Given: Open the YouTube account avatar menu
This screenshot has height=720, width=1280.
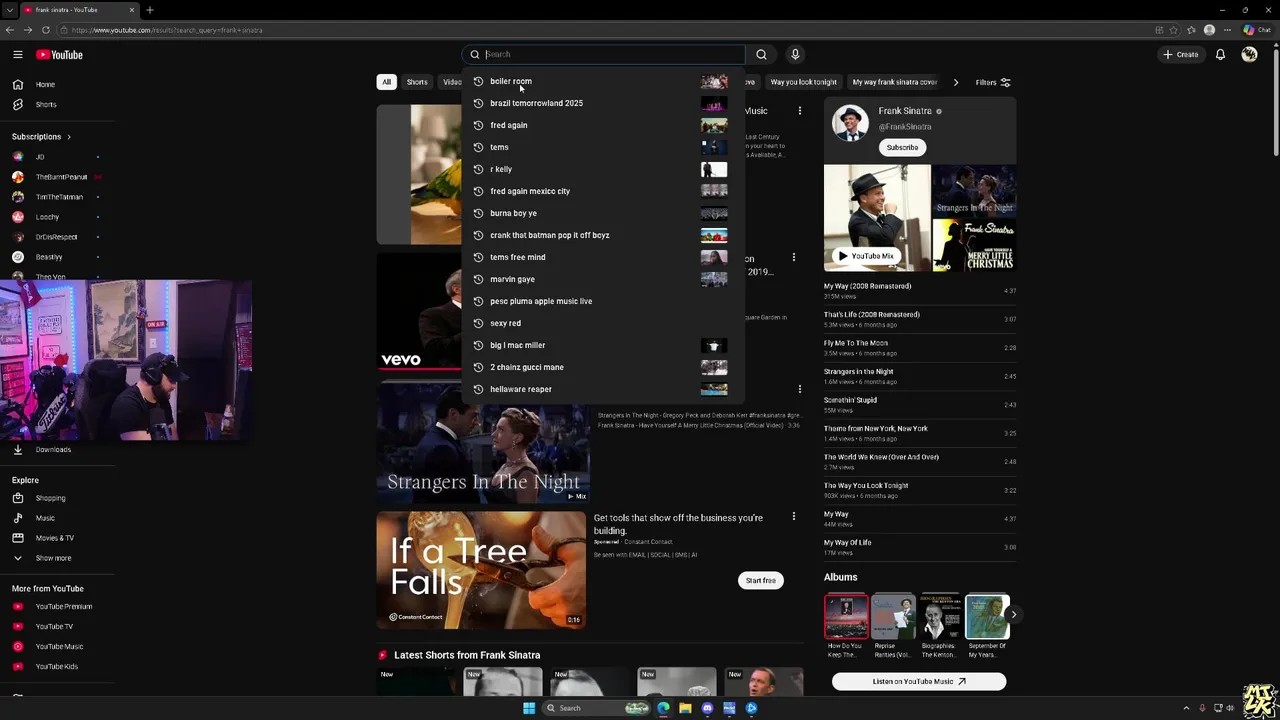Looking at the screenshot, I should pos(1249,54).
